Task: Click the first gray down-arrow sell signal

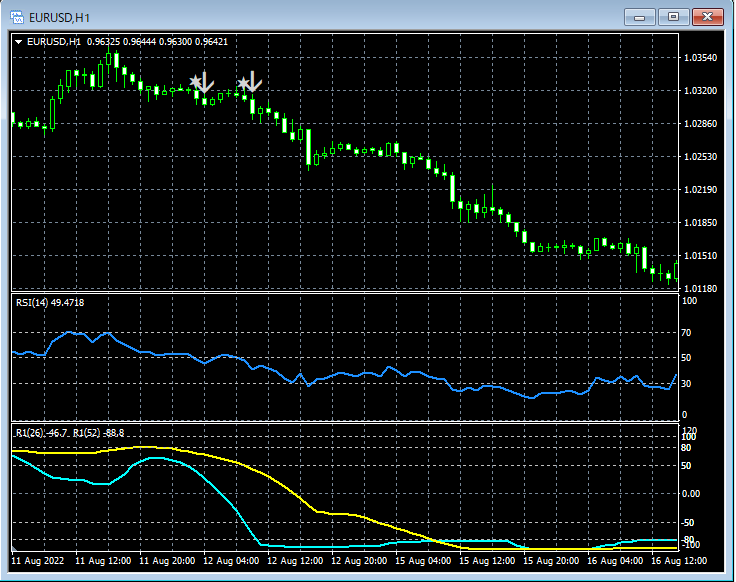Action: click(206, 82)
